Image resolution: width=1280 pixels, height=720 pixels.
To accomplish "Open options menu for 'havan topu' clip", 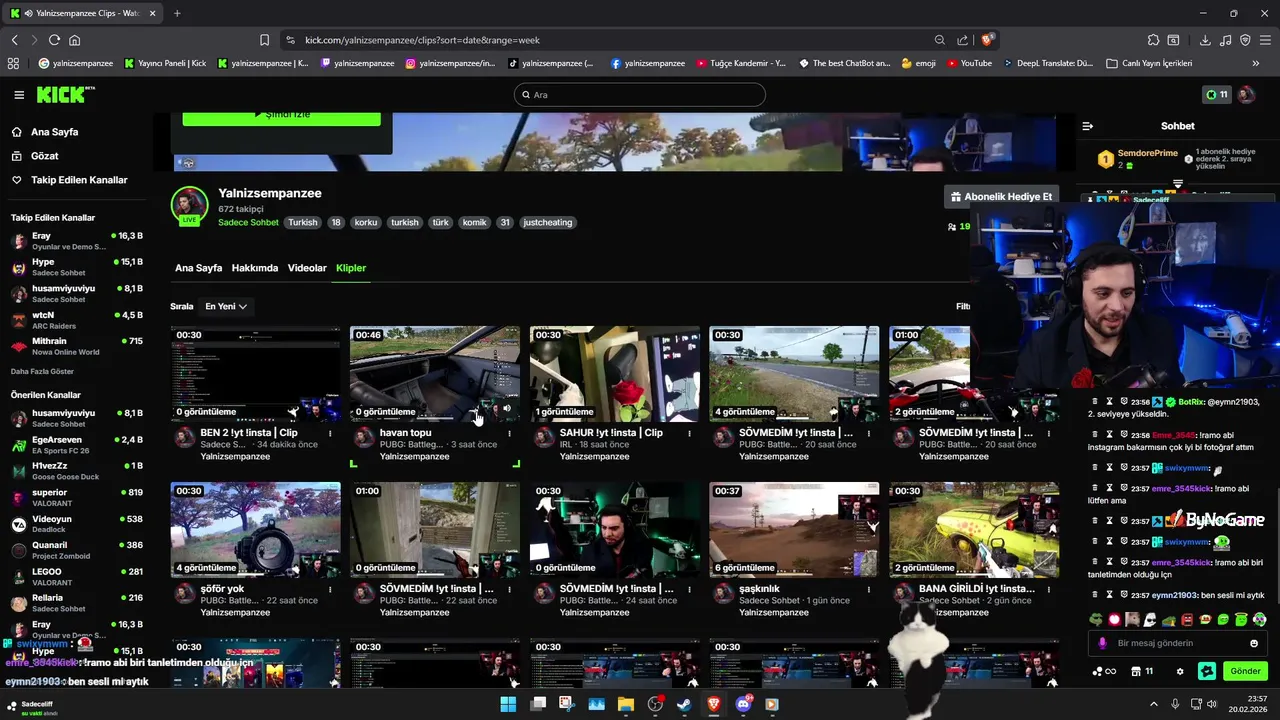I will click(x=509, y=433).
